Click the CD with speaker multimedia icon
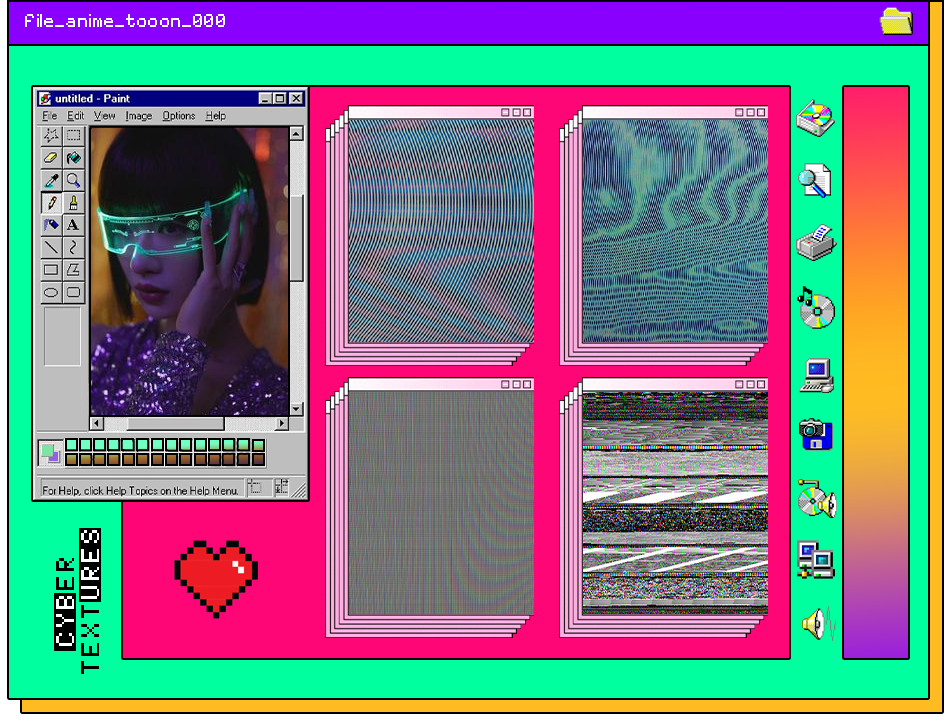Viewport: 950px width, 723px height. (x=817, y=499)
